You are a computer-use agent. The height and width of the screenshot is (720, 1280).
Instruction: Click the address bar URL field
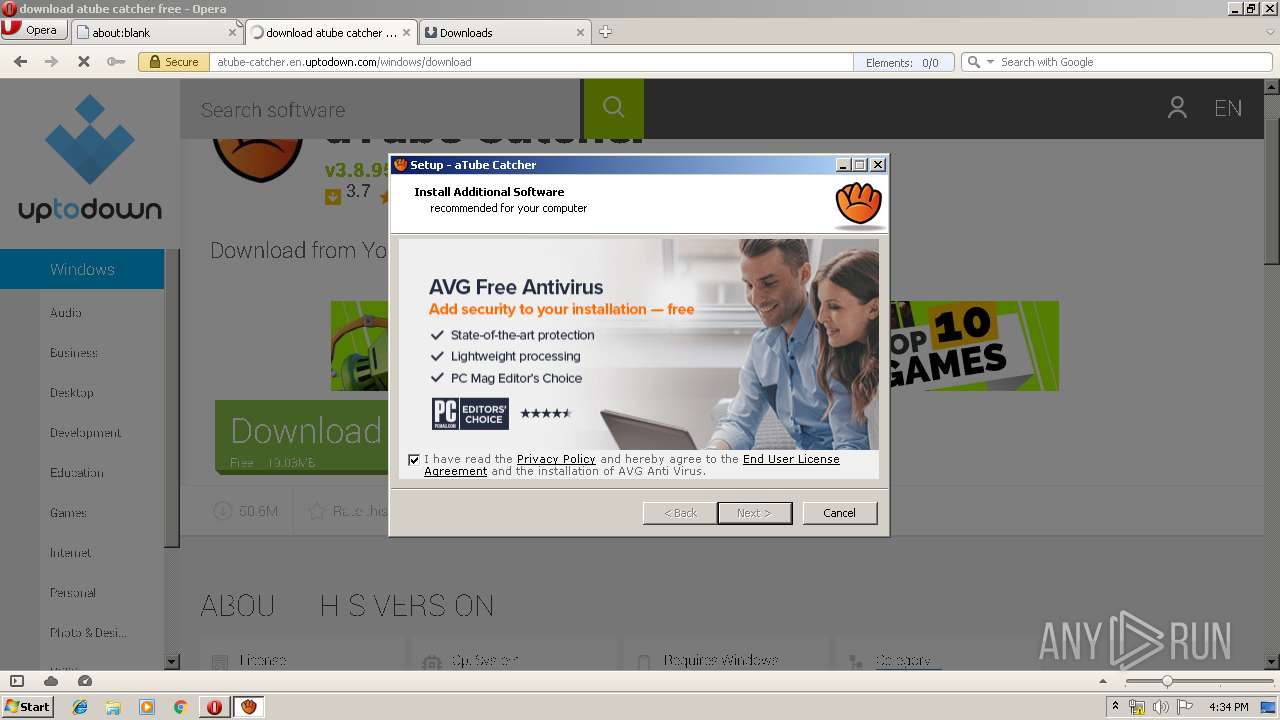530,62
